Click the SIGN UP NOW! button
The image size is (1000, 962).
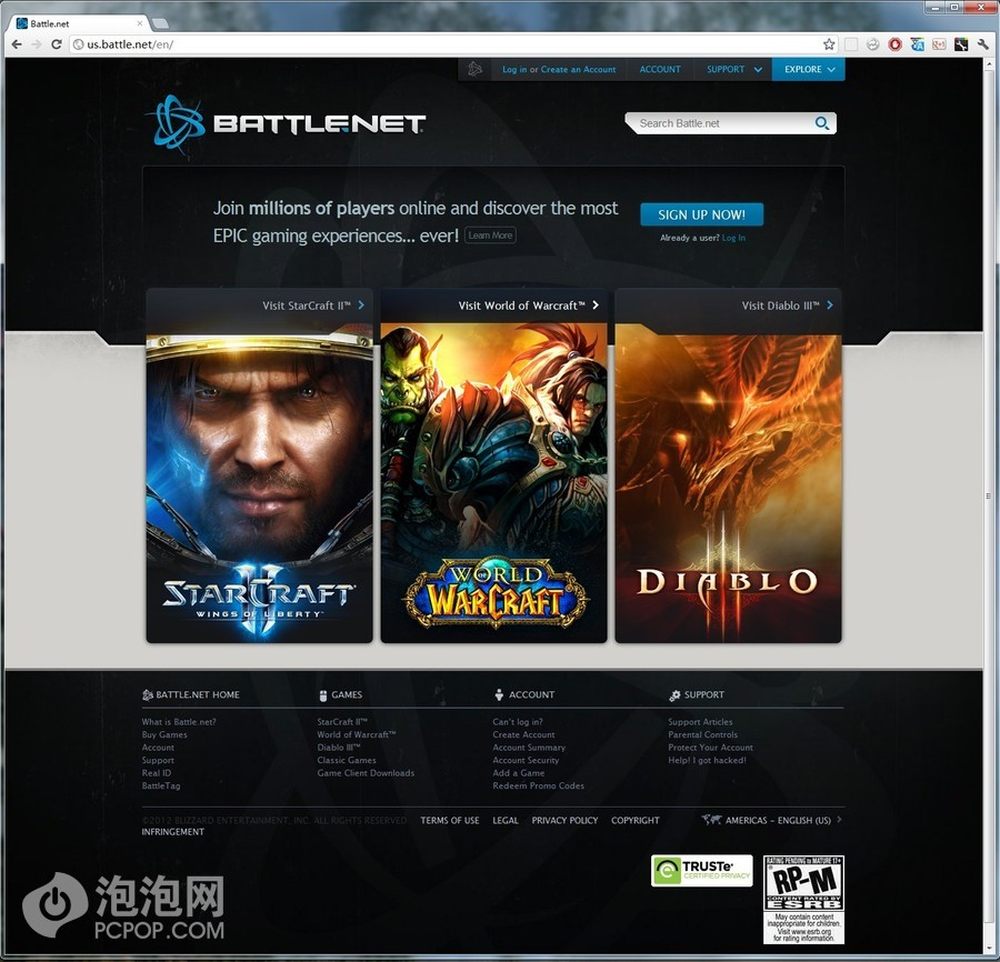[x=702, y=214]
